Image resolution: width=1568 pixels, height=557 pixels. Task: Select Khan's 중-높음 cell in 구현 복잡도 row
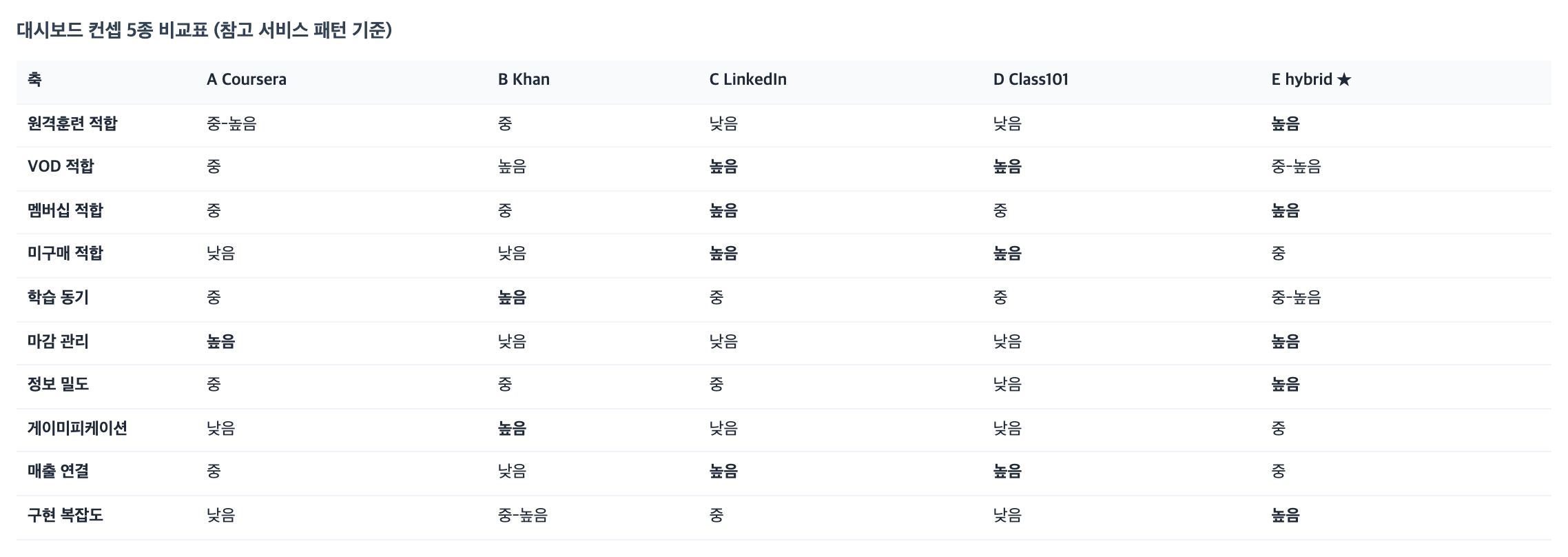tap(523, 515)
